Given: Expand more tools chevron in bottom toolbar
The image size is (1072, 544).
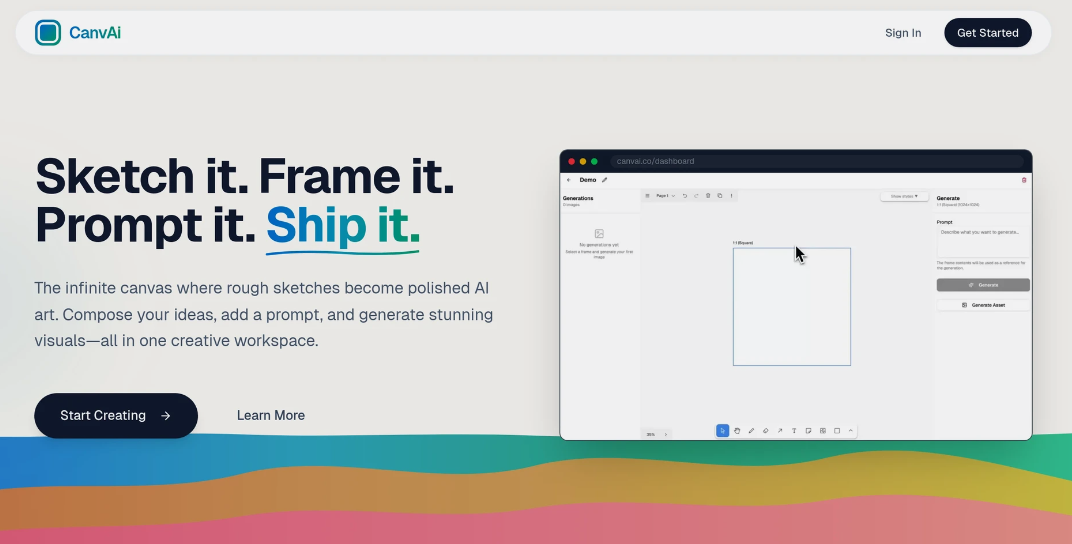Looking at the screenshot, I should point(851,431).
